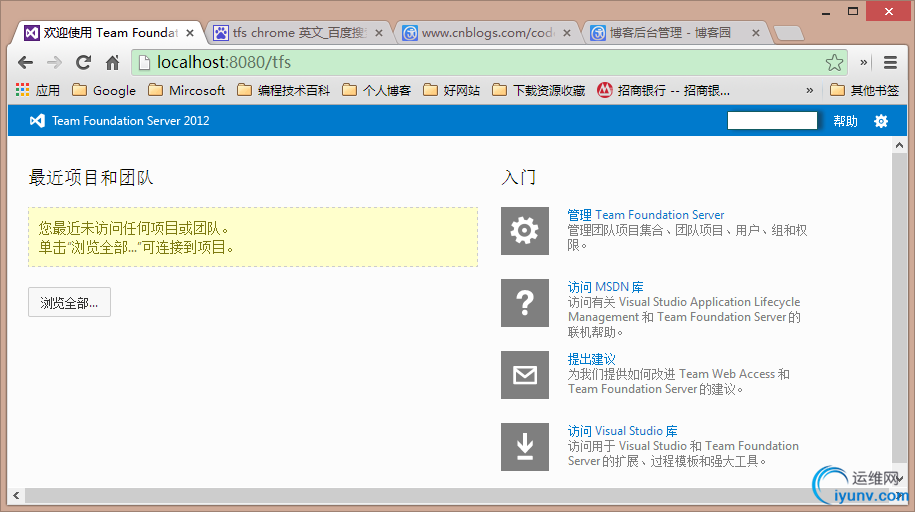Screen dimensions: 915x512
Task: Focus the TFS header search box
Action: [772, 120]
